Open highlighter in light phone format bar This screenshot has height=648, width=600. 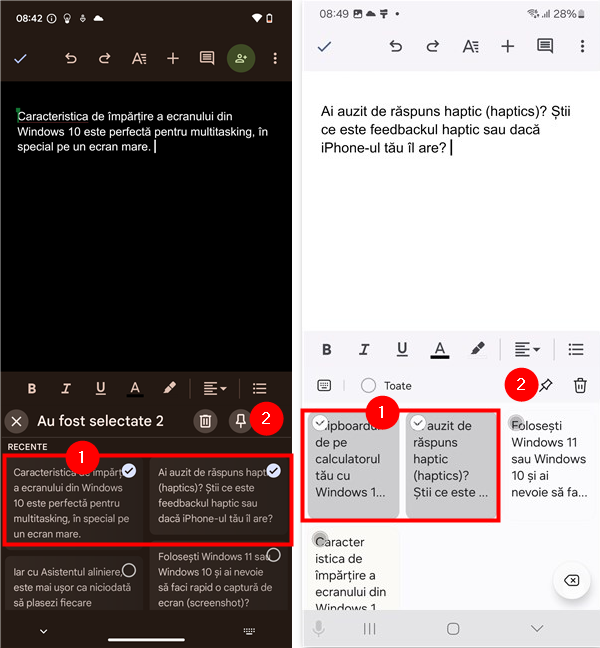click(478, 349)
